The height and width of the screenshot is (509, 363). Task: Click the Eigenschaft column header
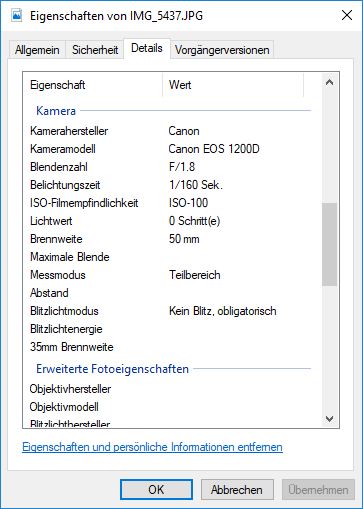[93, 85]
